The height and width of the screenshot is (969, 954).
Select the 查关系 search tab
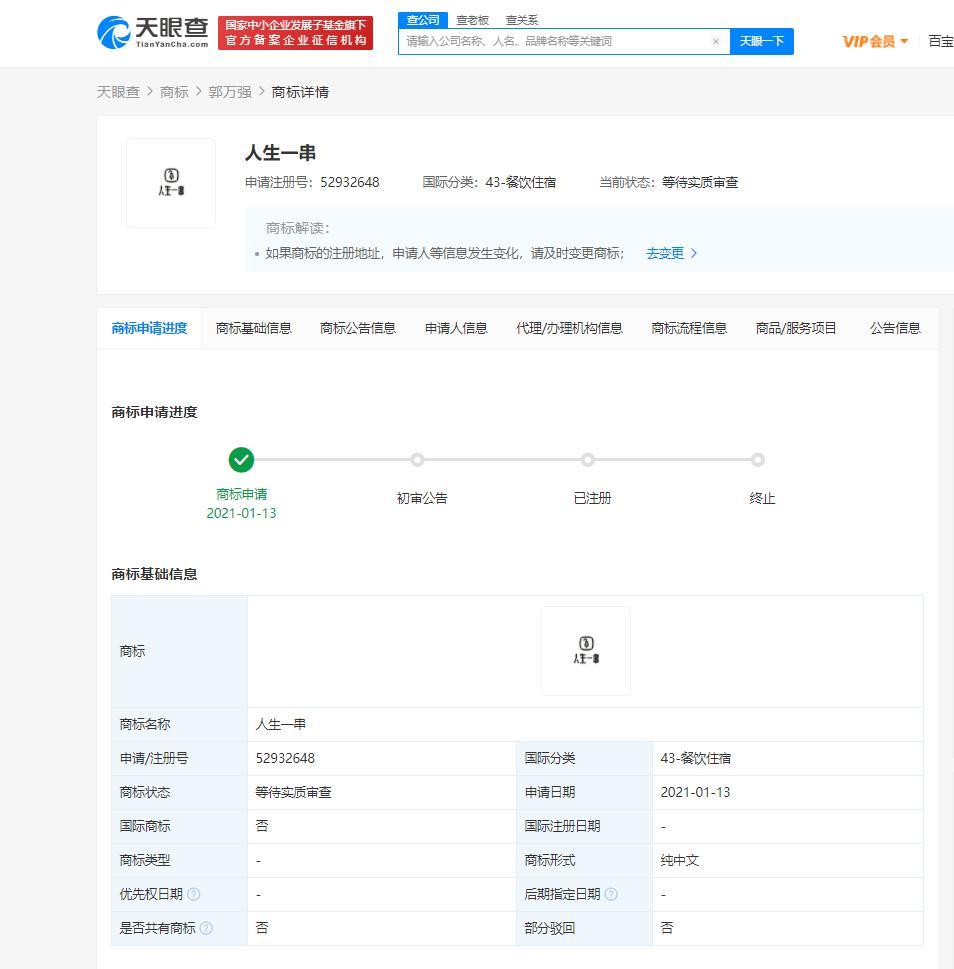tap(522, 20)
